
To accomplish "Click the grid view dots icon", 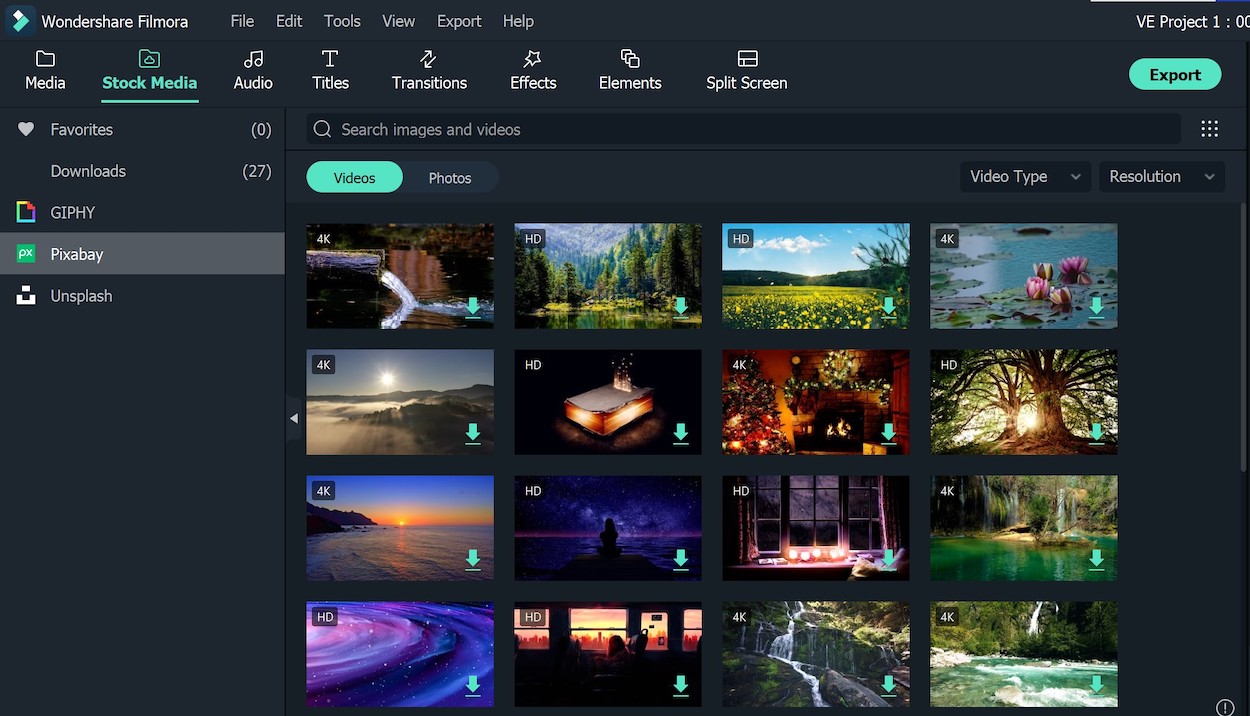I will [x=1209, y=129].
